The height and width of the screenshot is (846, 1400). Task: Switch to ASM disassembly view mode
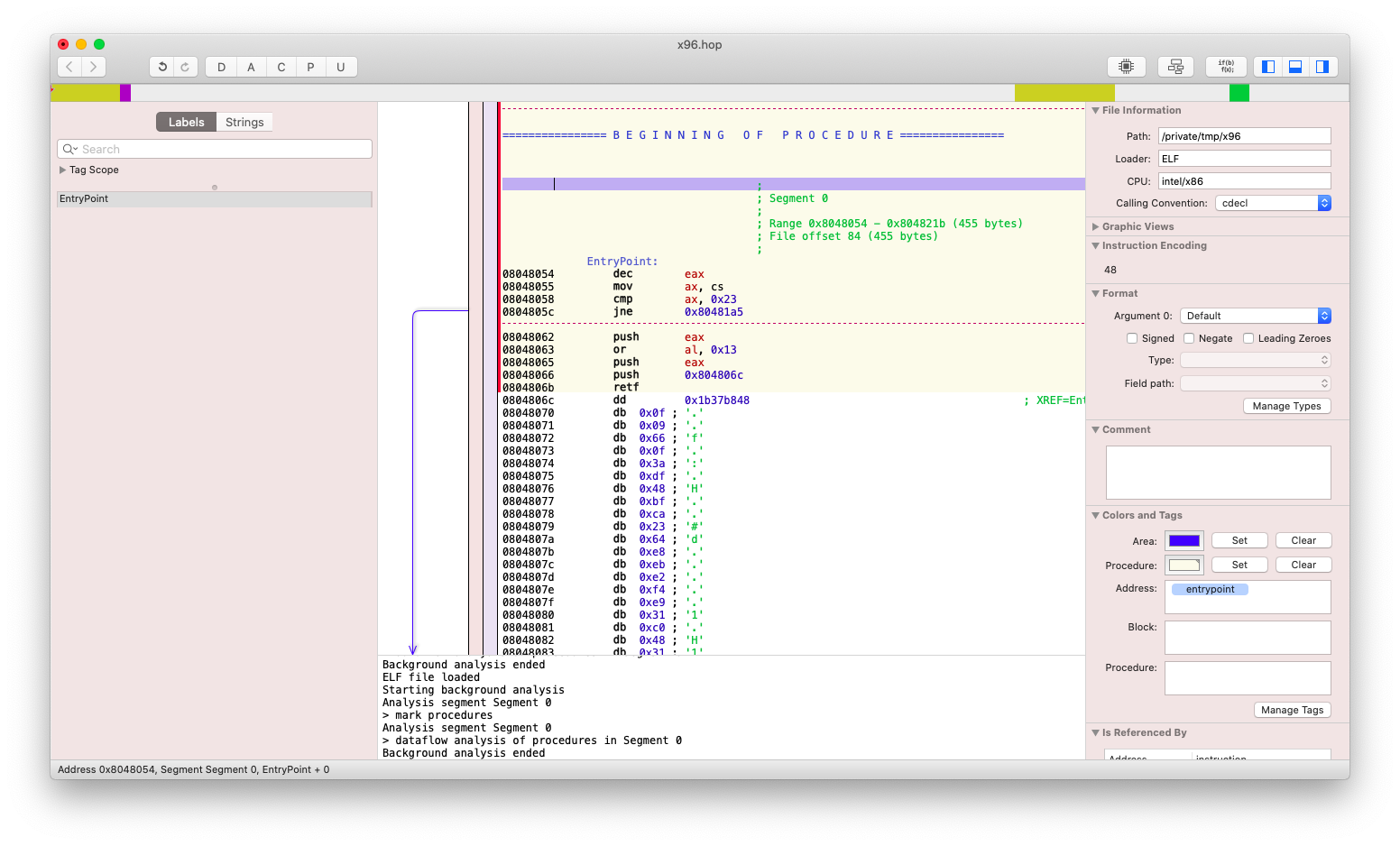(x=1126, y=67)
